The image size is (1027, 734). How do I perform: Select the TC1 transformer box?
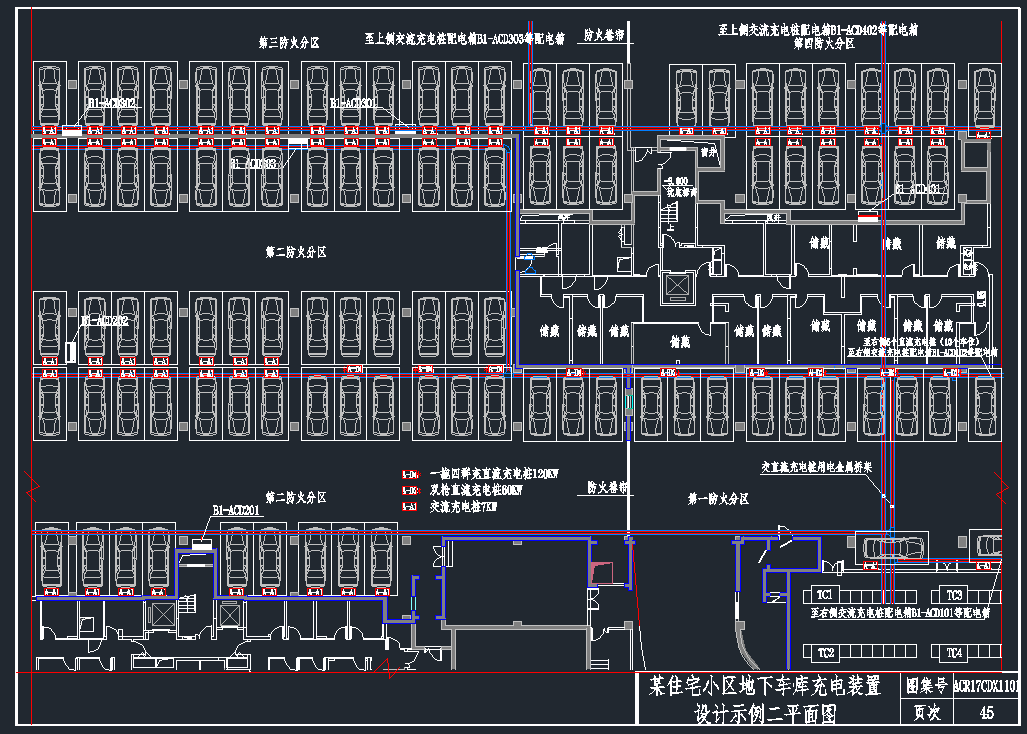point(825,595)
